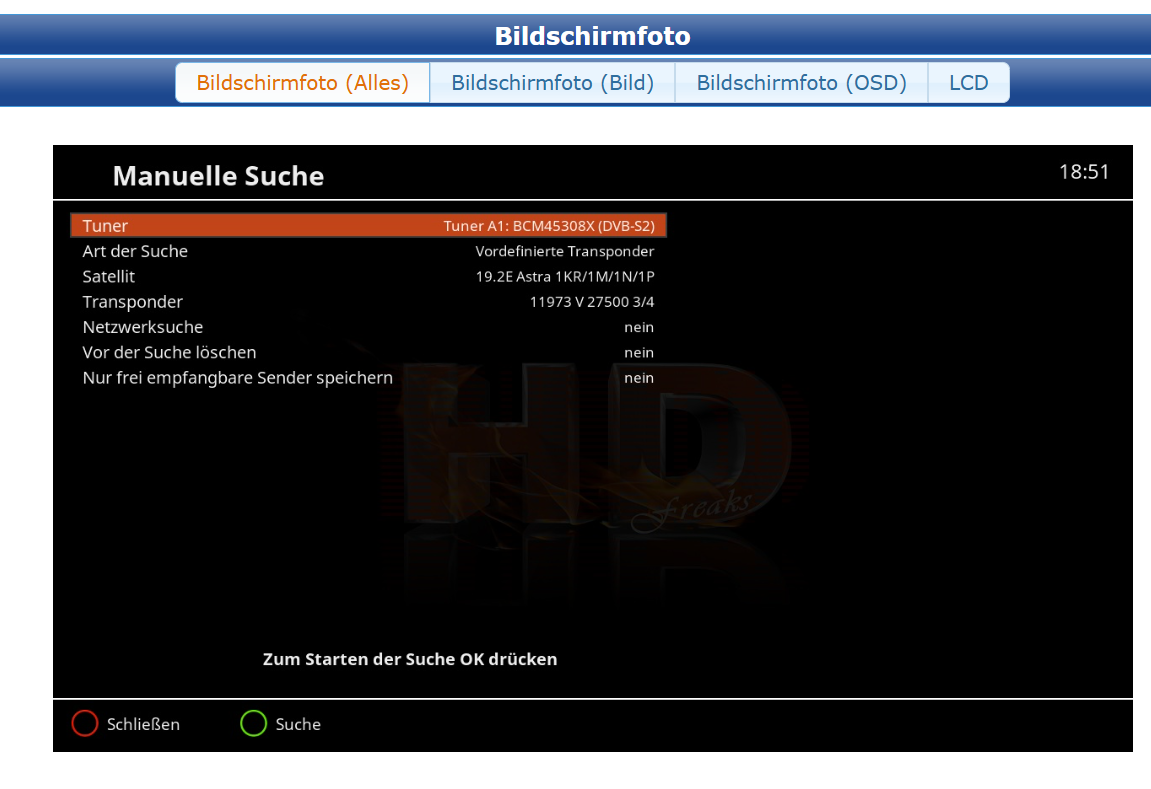Image resolution: width=1151 pixels, height=789 pixels.
Task: Toggle Nur frei empfangbare Sender speichern value
Action: click(639, 378)
